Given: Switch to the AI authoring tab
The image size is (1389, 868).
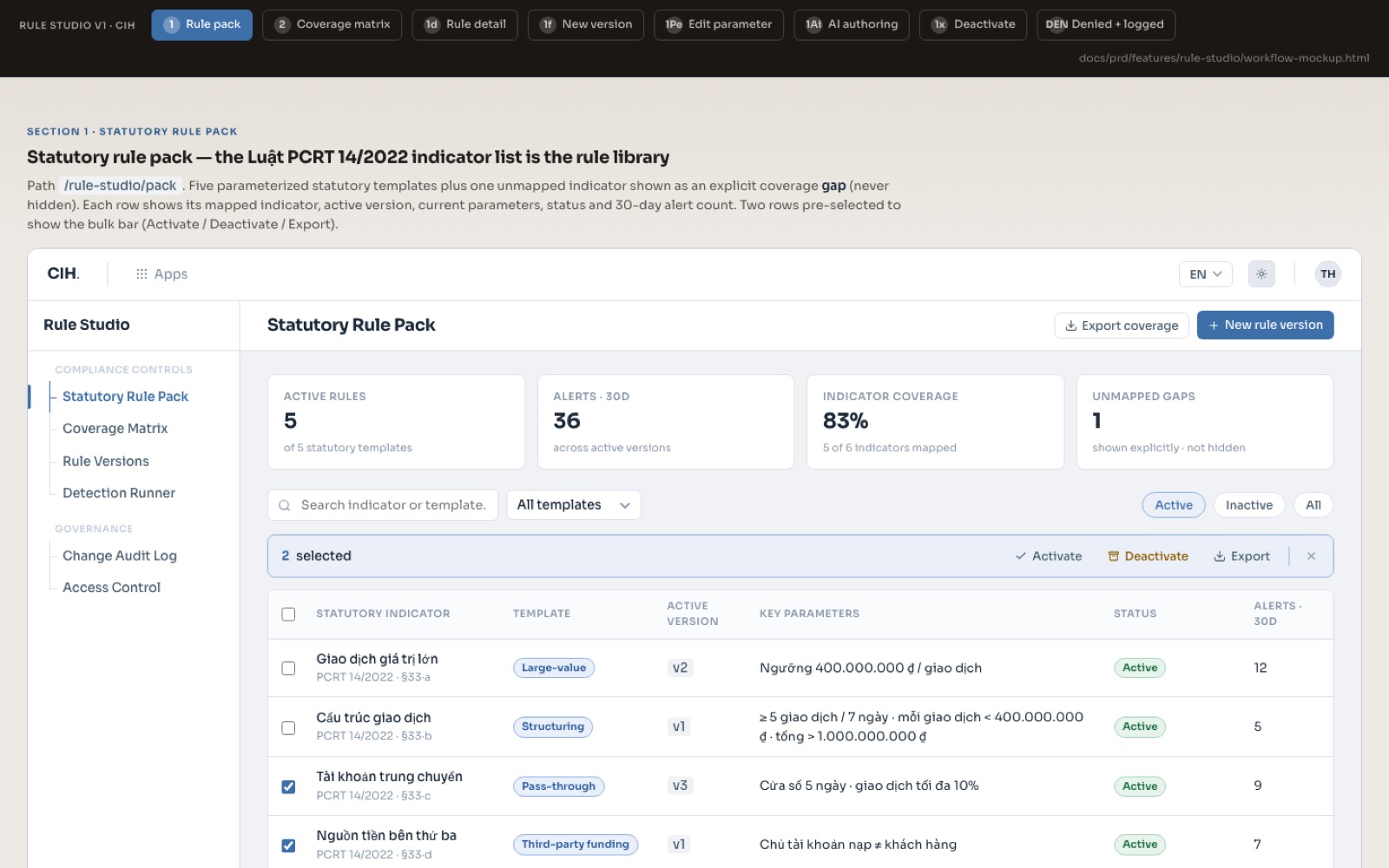Looking at the screenshot, I should [x=852, y=24].
